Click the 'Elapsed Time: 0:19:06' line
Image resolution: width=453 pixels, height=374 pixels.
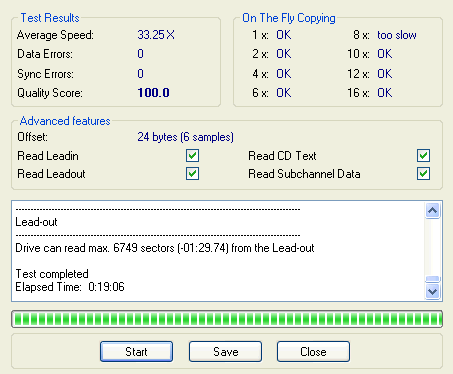click(70, 287)
